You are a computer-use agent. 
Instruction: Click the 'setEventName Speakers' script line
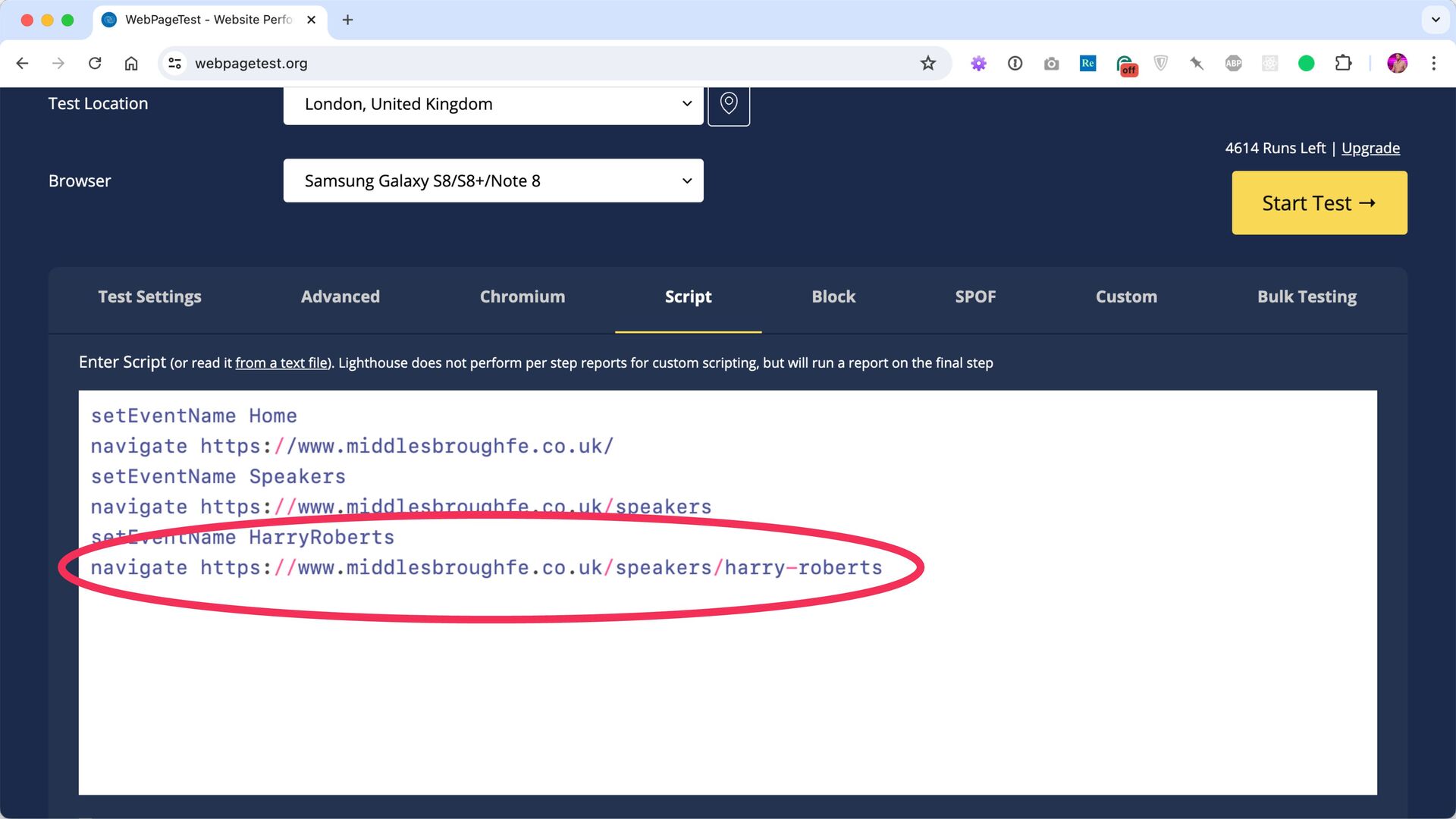pos(218,476)
